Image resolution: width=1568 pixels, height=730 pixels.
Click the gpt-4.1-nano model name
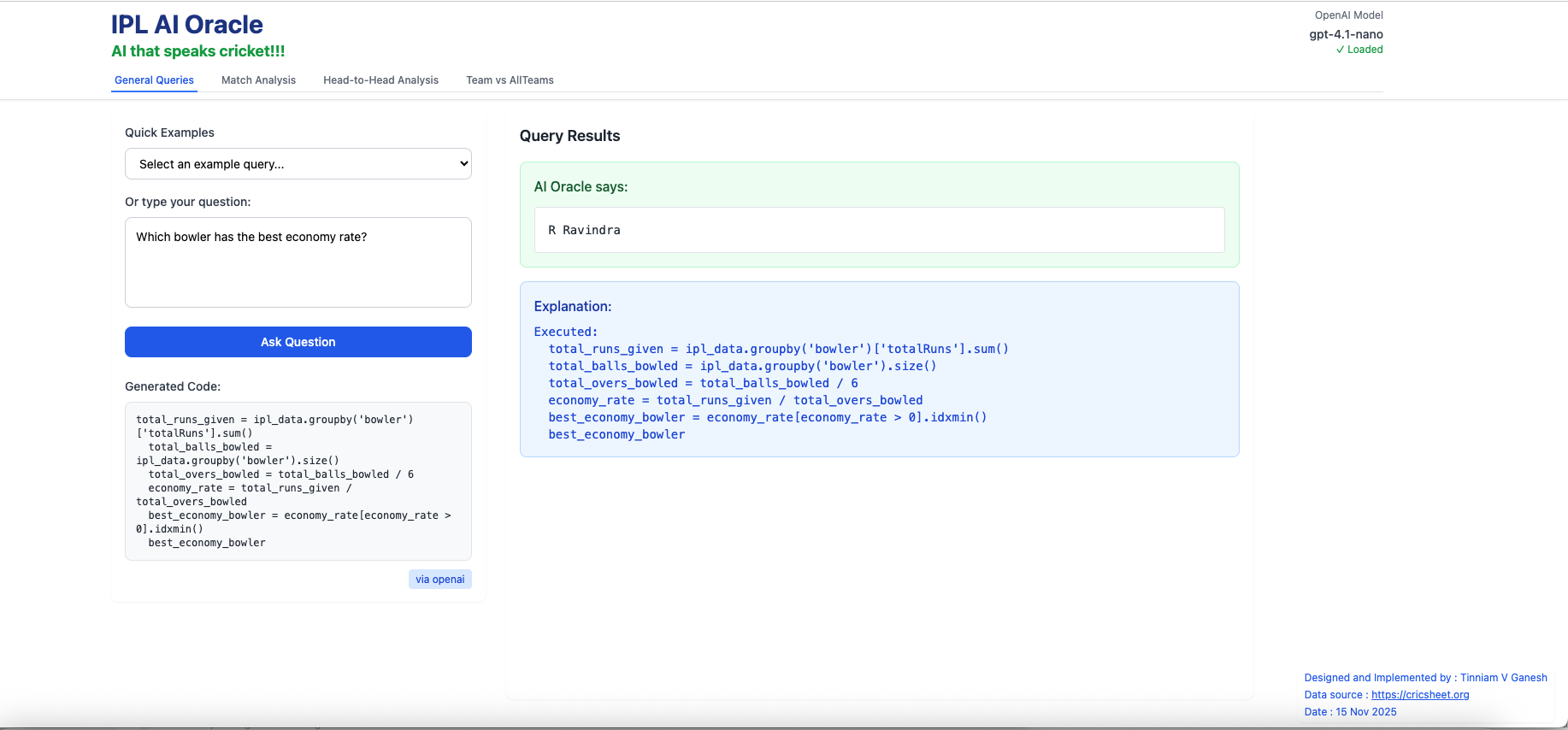[x=1346, y=34]
